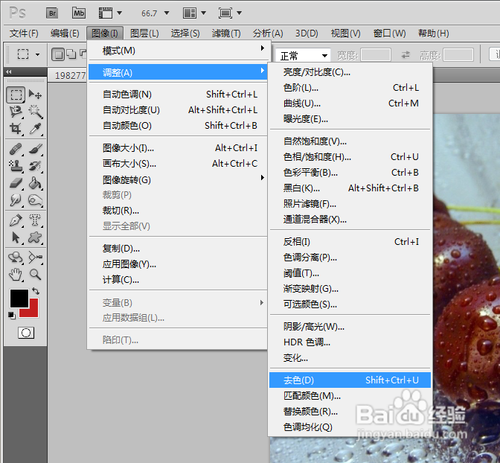The height and width of the screenshot is (463, 500).
Task: Select the Healing Brush tool
Action: coord(15,149)
